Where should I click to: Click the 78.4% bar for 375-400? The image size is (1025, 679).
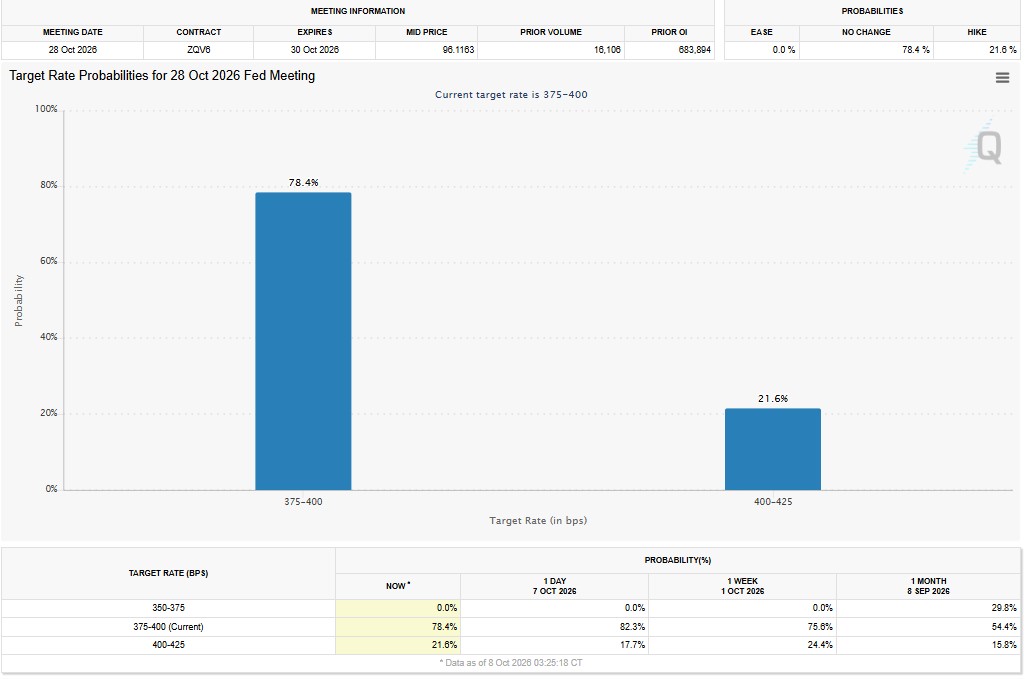(303, 341)
